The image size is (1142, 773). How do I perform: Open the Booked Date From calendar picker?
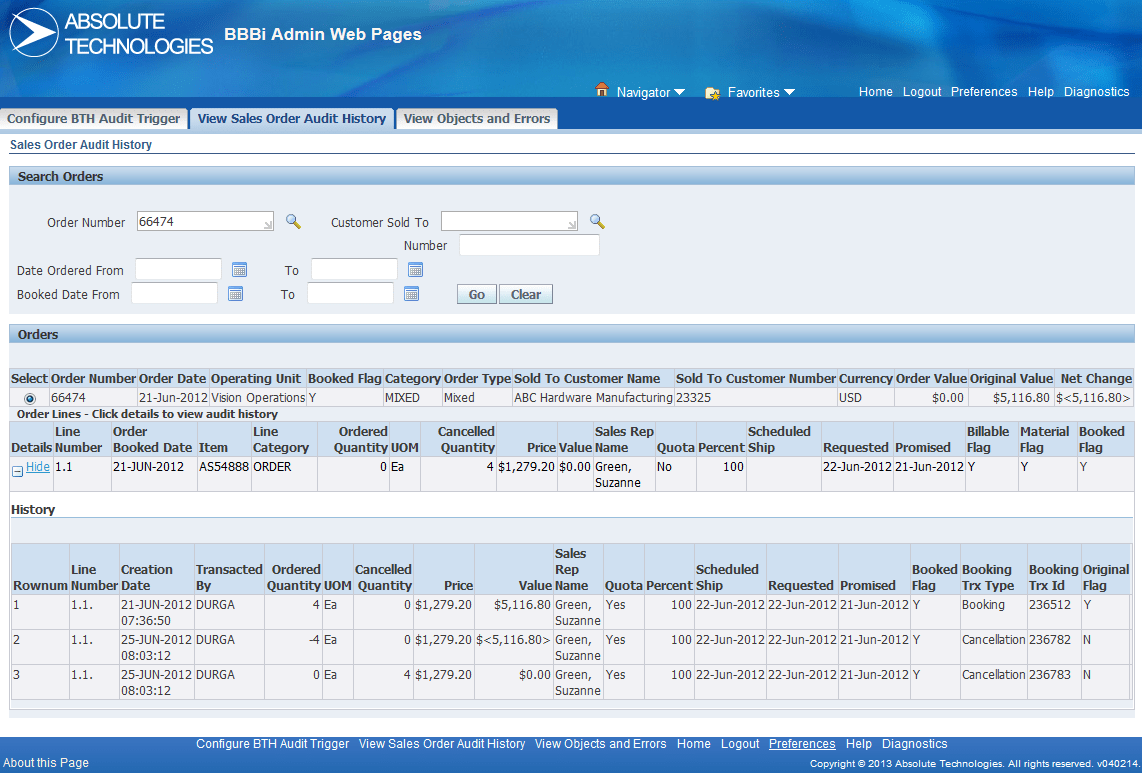(234, 292)
